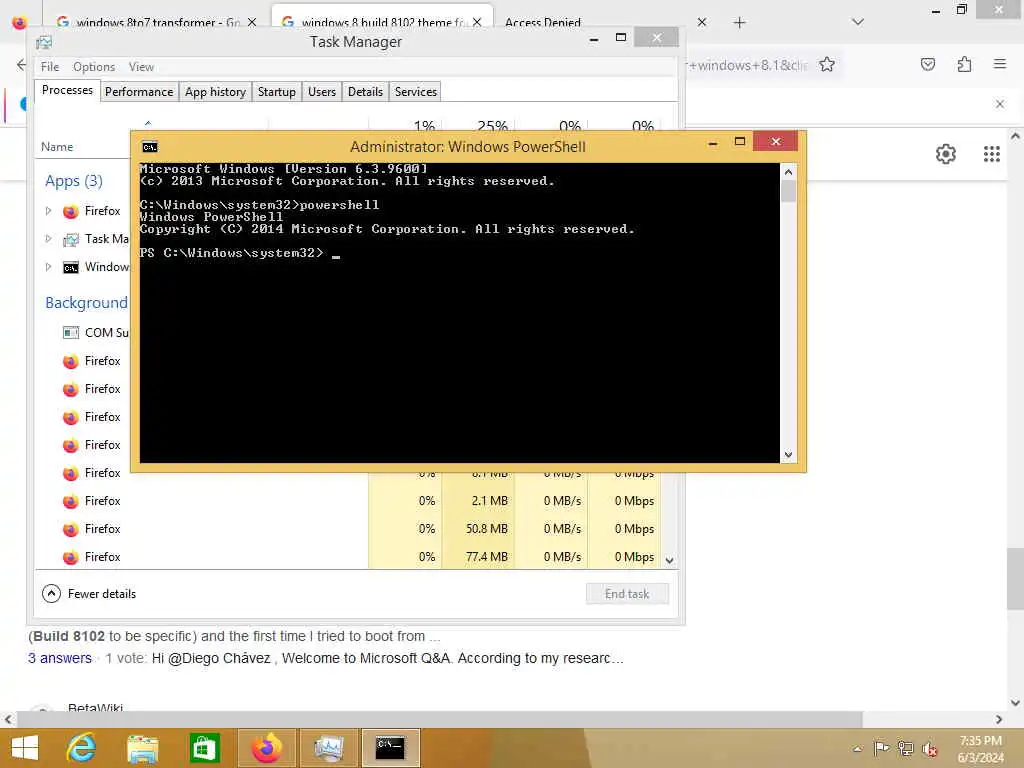The image size is (1024, 768).
Task: Sort processes by the Name column header
Action: (57, 147)
